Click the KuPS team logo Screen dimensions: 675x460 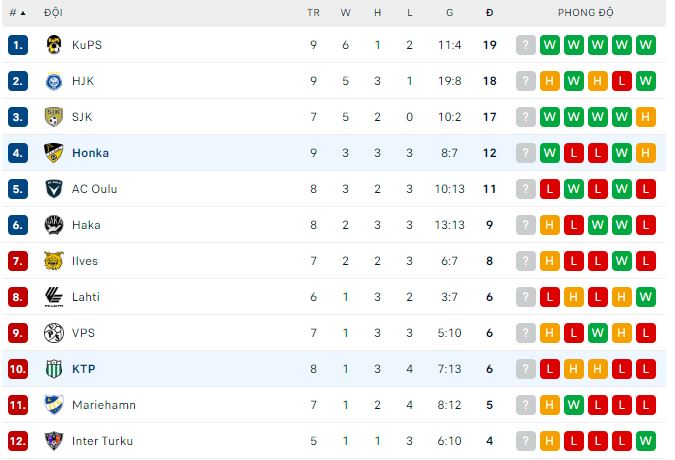coord(54,45)
